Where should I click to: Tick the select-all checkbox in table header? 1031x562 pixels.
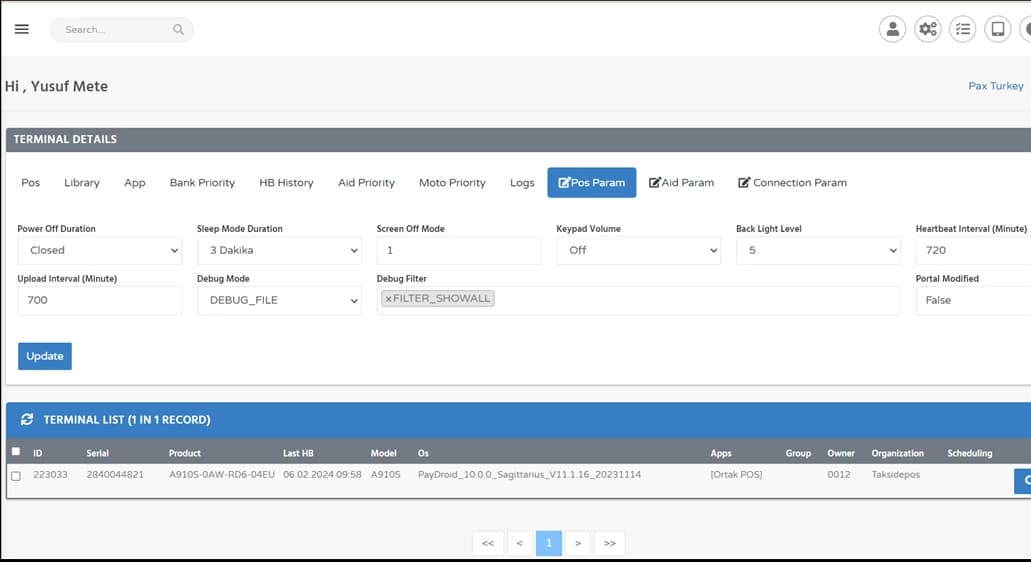pos(15,452)
